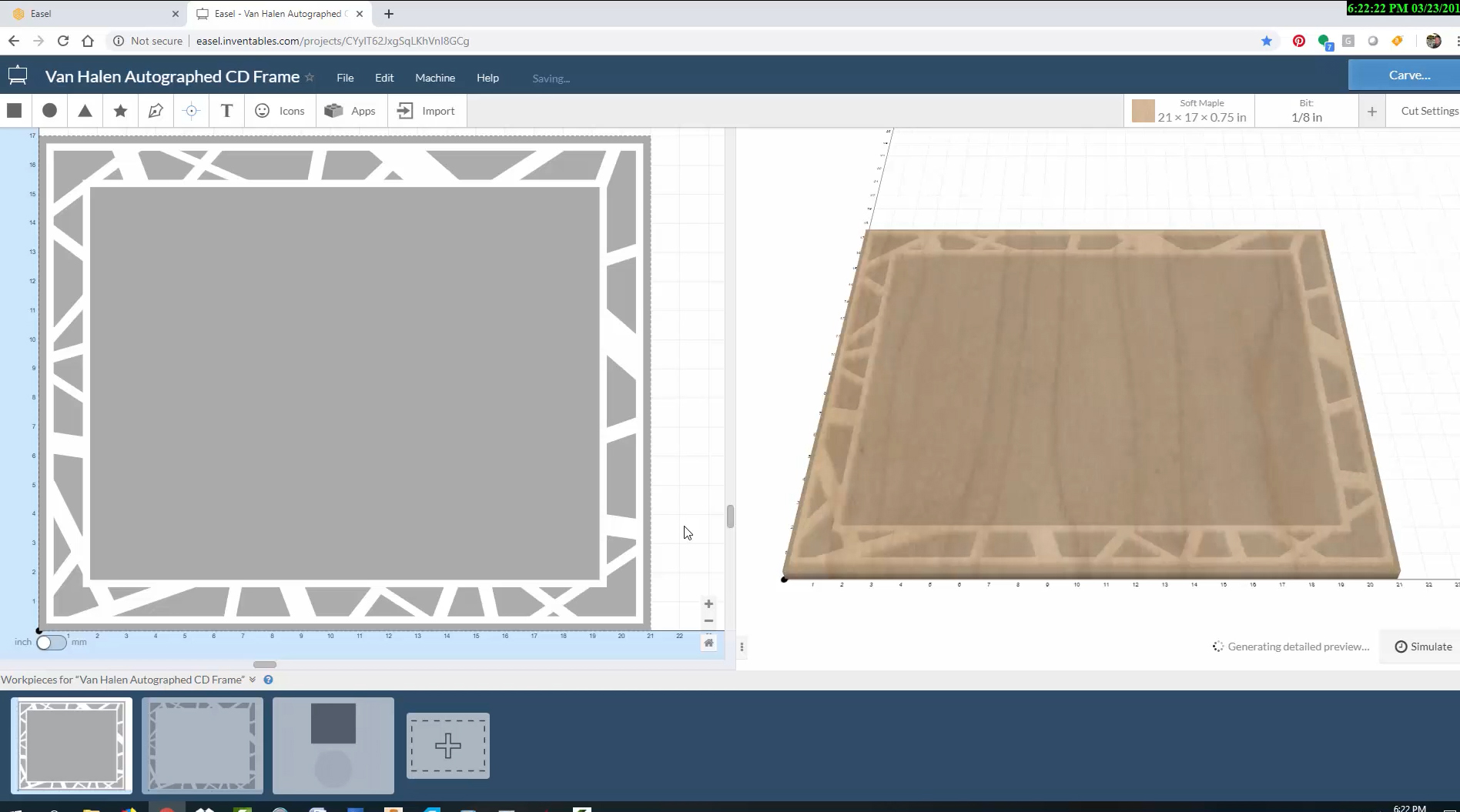Image resolution: width=1460 pixels, height=812 pixels.
Task: Click the address bar URL
Action: point(333,41)
